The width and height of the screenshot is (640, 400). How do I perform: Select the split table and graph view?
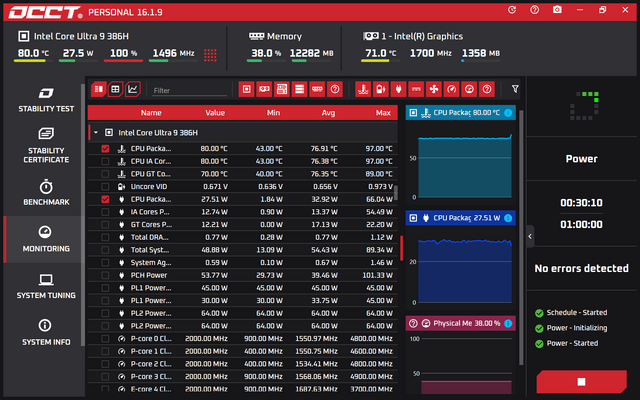(98, 89)
